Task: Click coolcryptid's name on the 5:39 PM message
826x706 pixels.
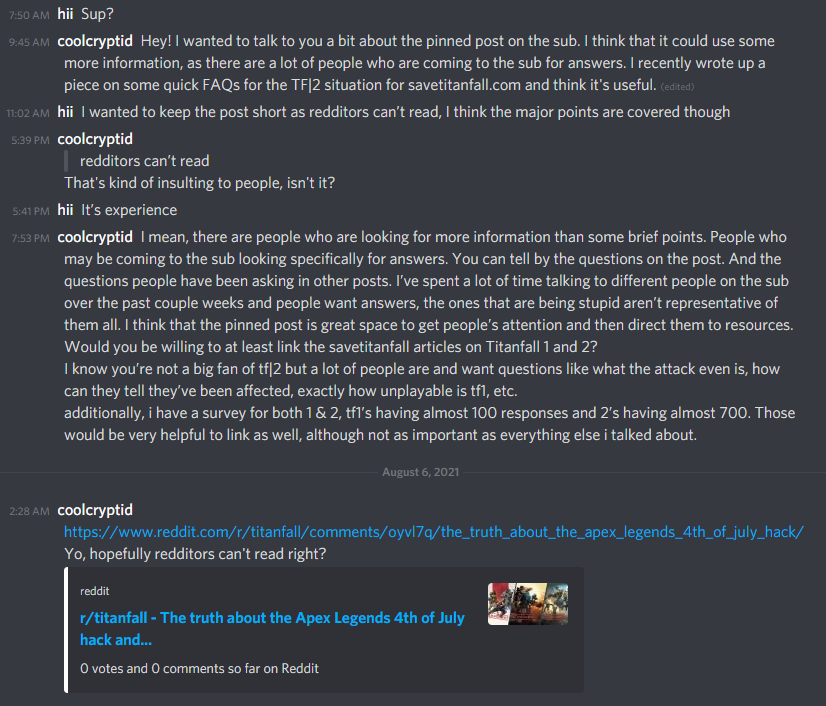Action: pyautogui.click(x=95, y=139)
